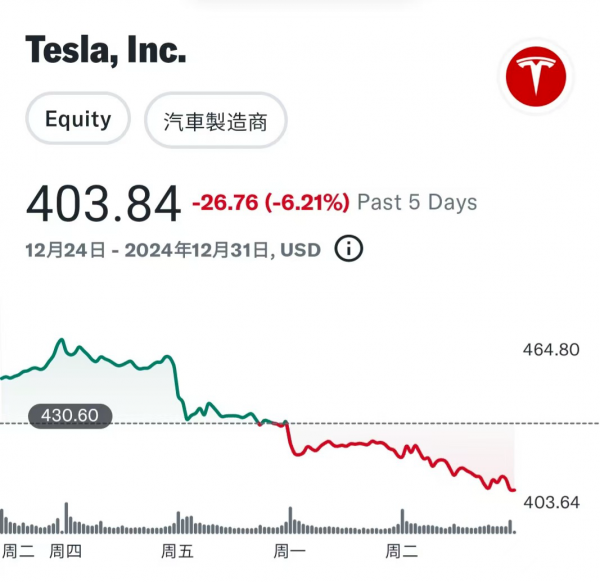Click the red Tesla logo icon
This screenshot has height=582, width=600.
(536, 77)
